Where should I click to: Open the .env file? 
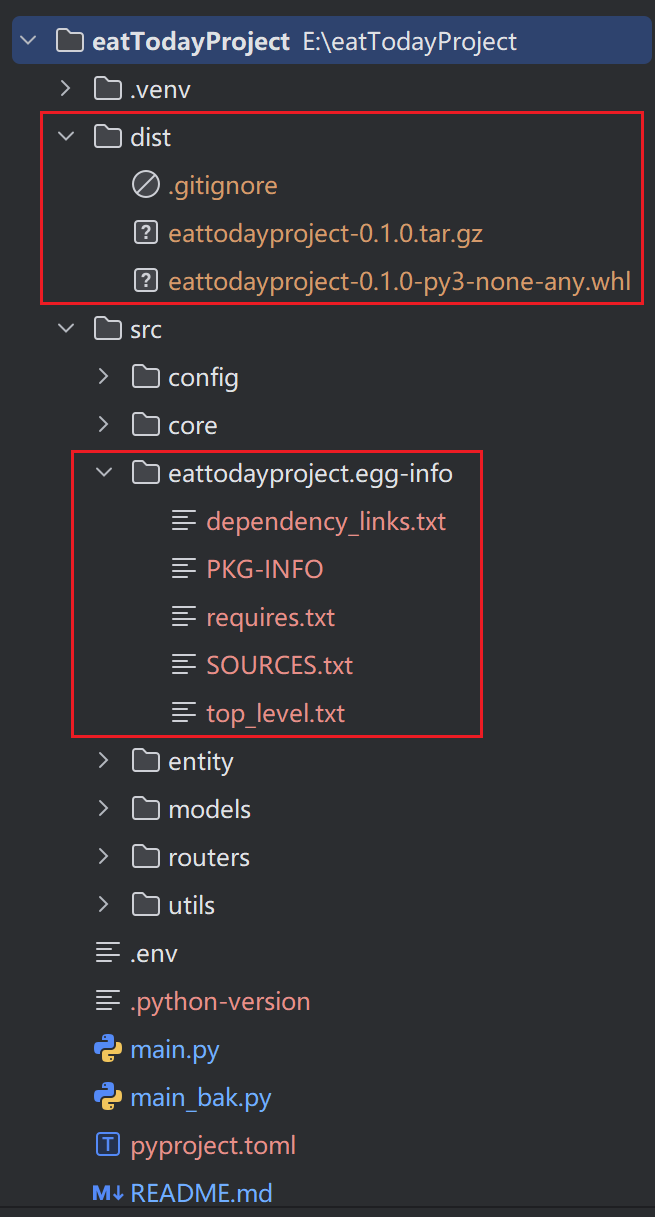154,953
